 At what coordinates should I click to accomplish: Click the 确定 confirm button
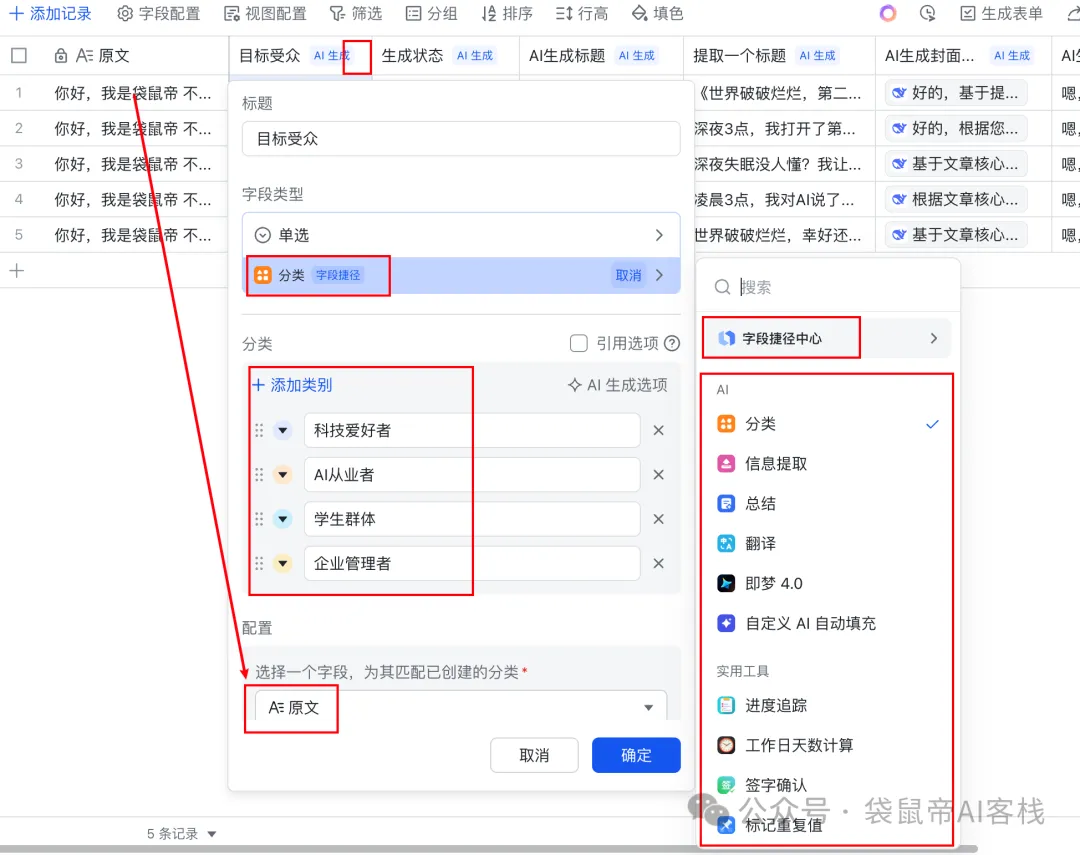point(636,755)
